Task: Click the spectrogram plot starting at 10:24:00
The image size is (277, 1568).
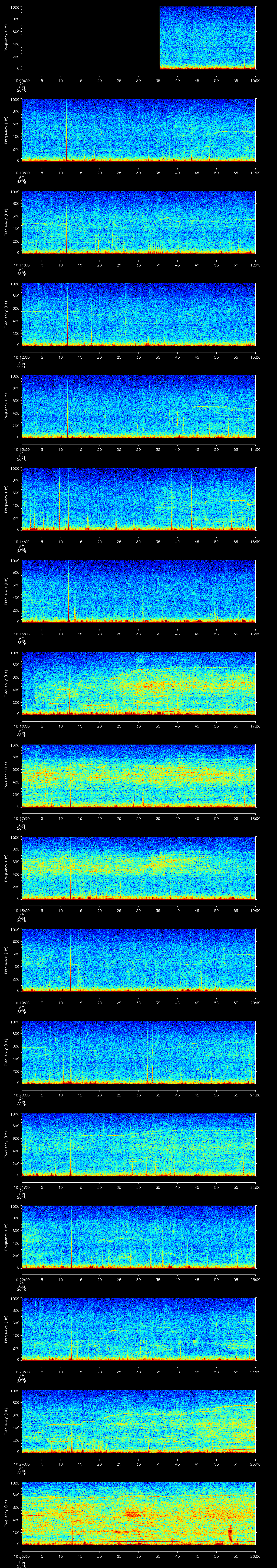Action: (x=138, y=1421)
